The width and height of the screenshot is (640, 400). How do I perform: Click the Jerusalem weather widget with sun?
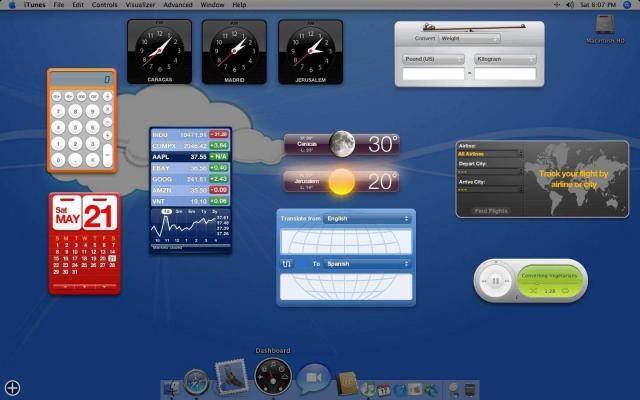click(x=341, y=181)
